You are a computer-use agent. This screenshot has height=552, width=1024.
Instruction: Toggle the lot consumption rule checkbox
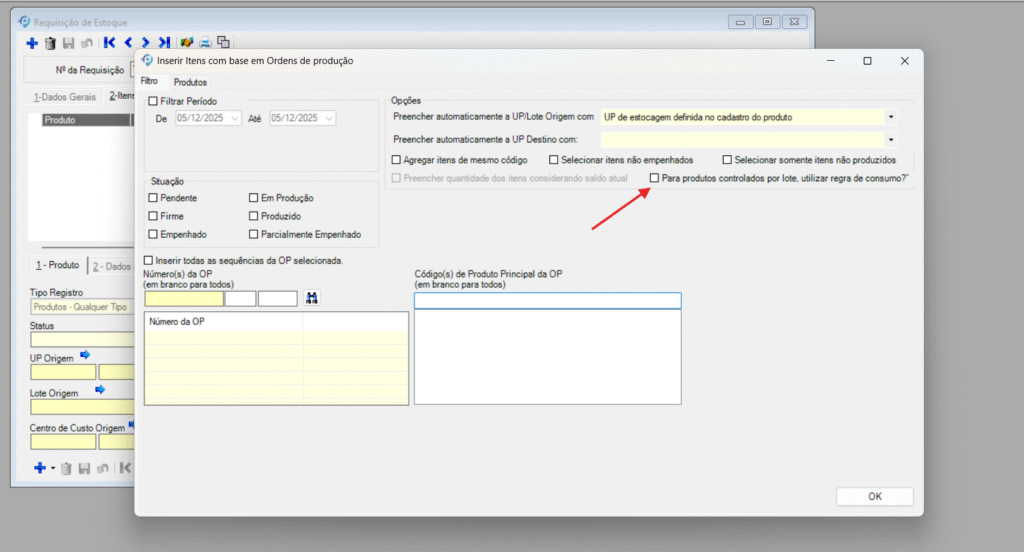point(654,177)
